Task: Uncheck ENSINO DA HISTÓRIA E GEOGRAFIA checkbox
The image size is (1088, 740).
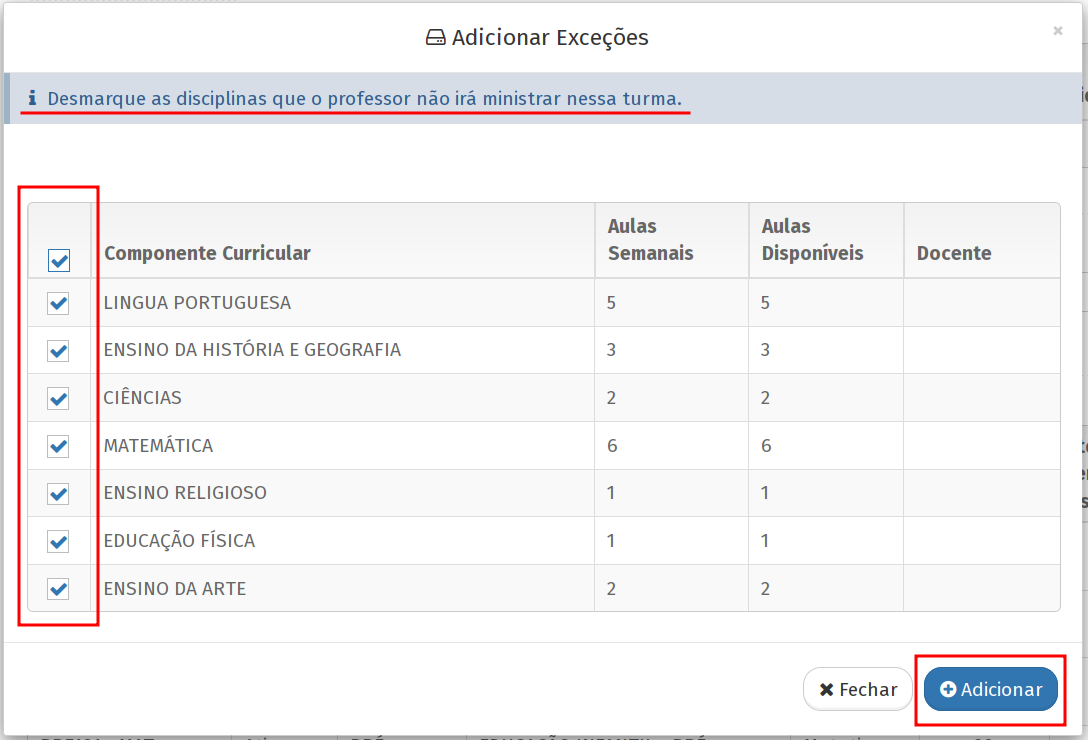Action: [58, 351]
